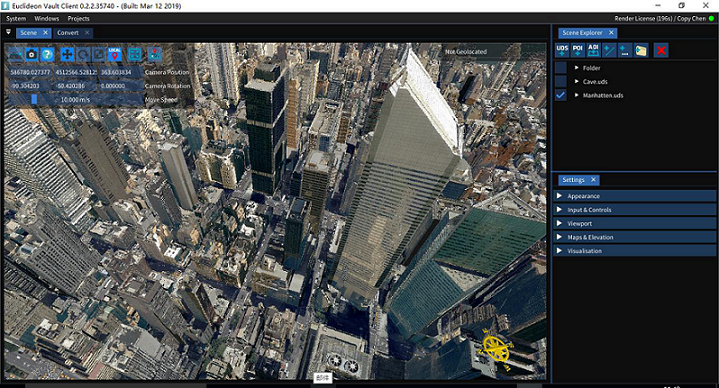
Task: Toggle the LOCAL coordinate space pin icon
Action: (115, 55)
